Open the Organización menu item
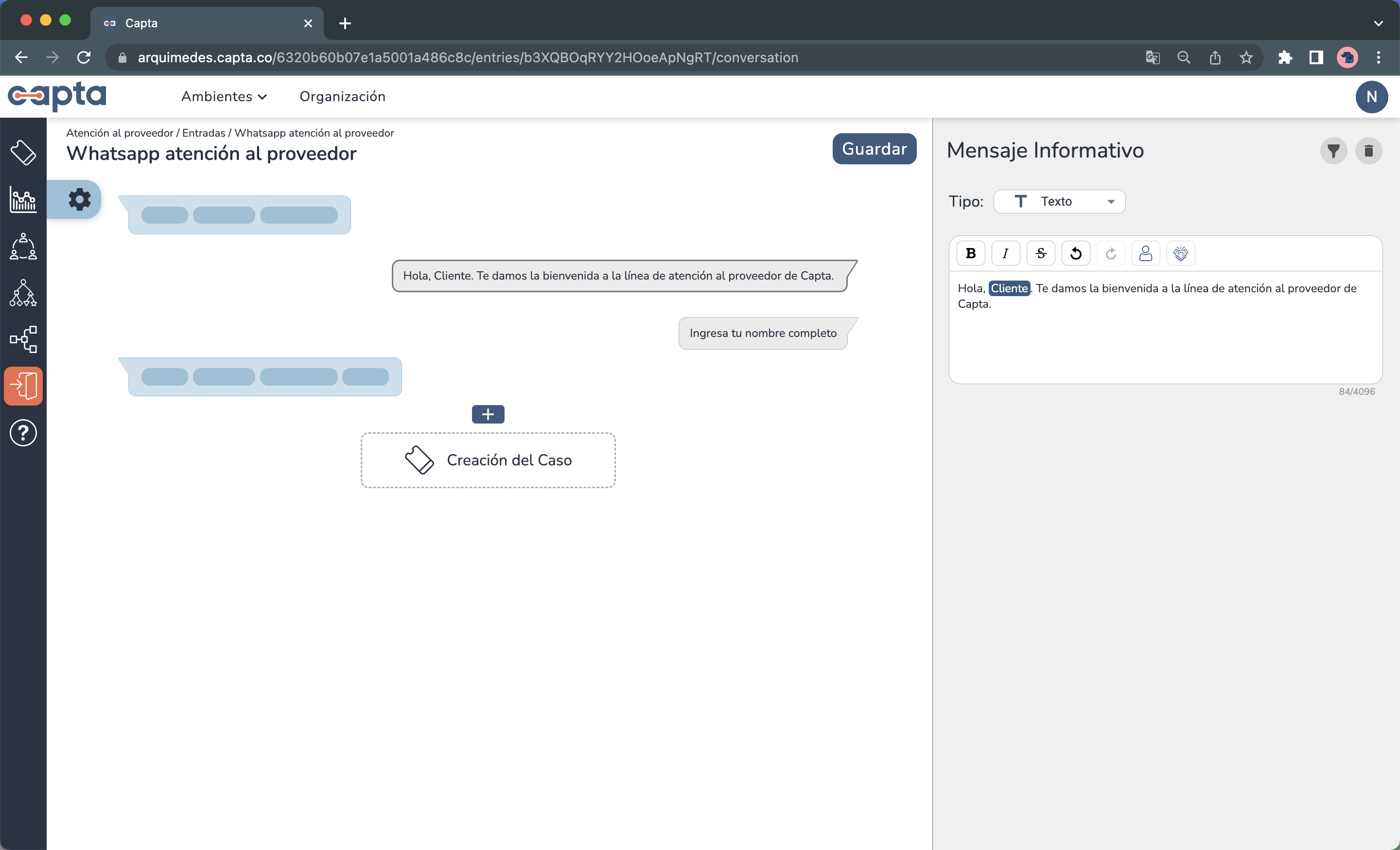Screen dimensions: 1400x850 point(342,97)
